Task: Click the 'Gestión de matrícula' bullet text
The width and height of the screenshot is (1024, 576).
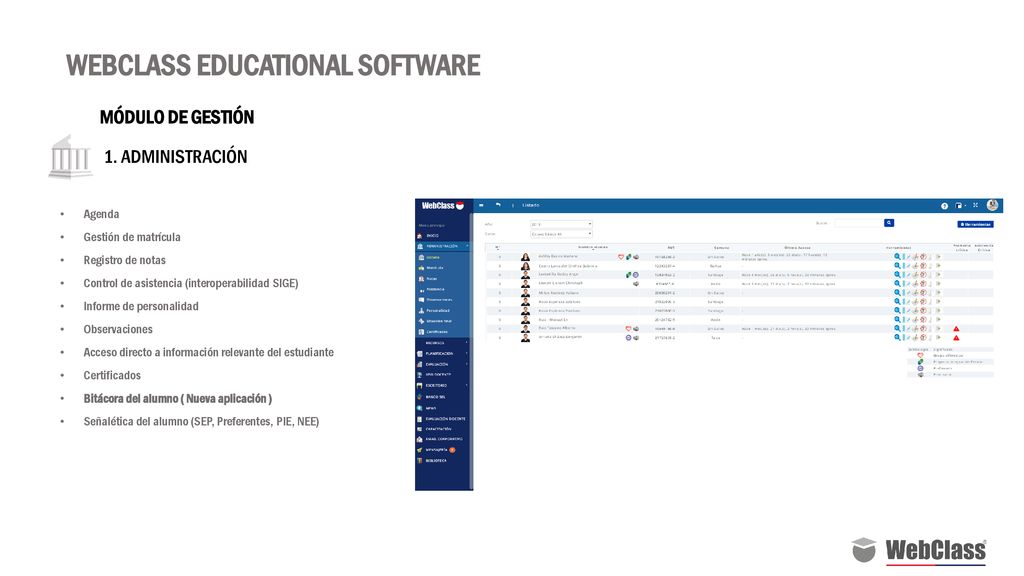Action: pos(132,237)
